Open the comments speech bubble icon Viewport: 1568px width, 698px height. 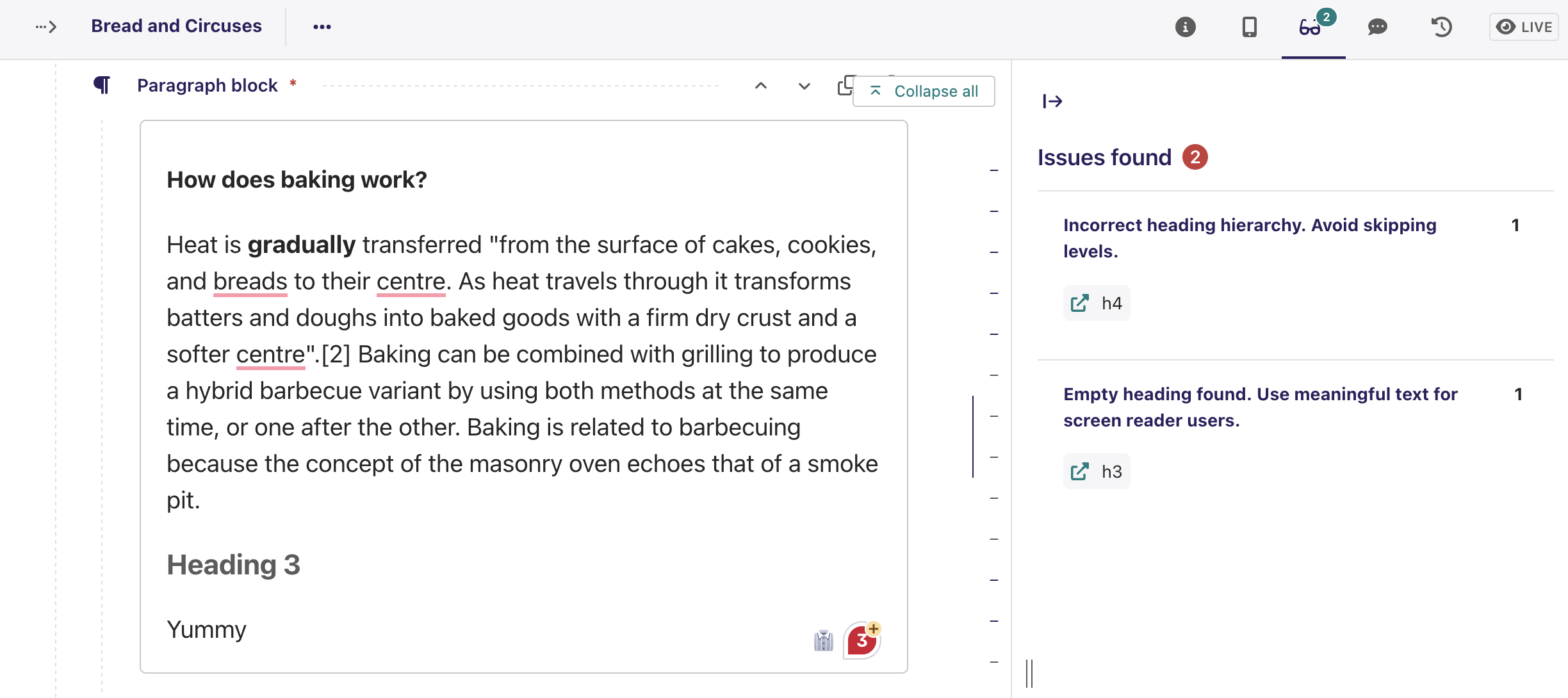1377,27
